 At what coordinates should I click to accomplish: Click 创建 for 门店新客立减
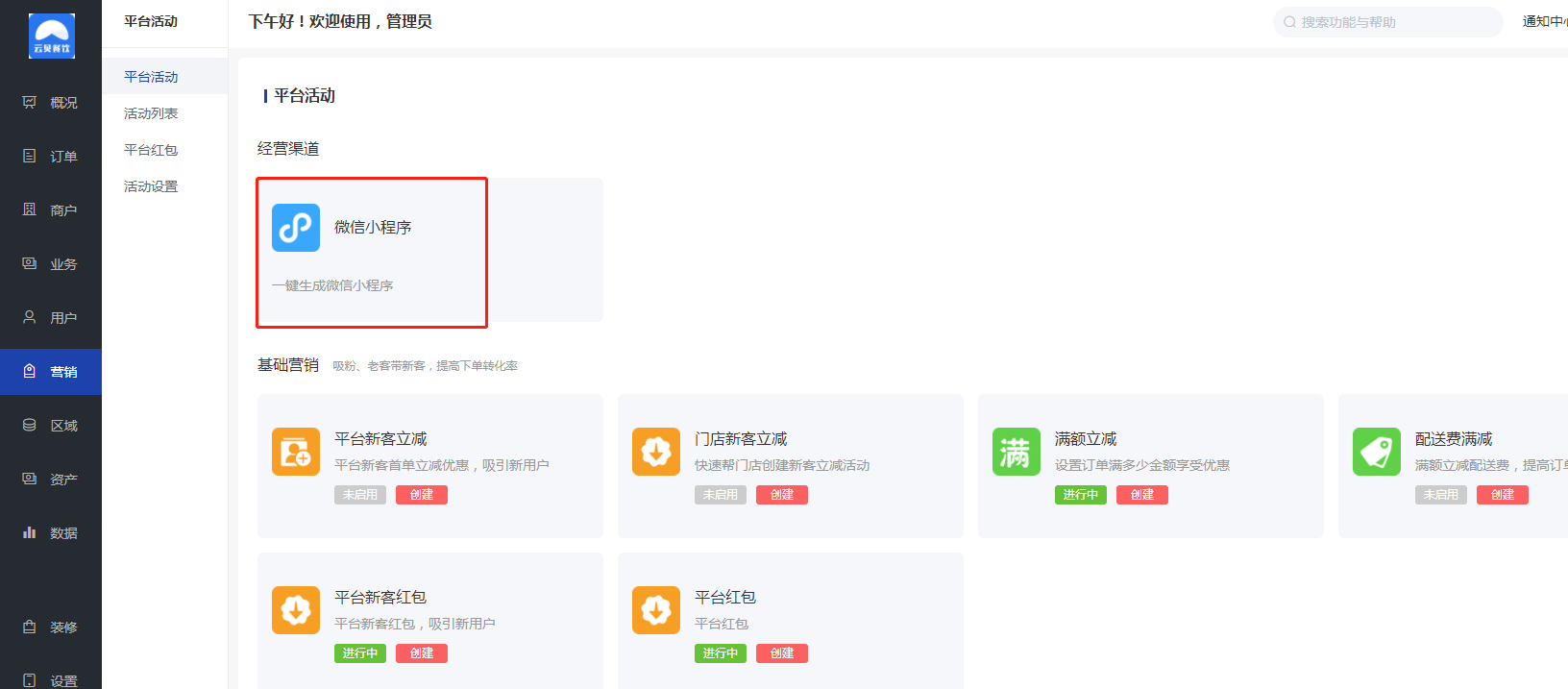(782, 495)
